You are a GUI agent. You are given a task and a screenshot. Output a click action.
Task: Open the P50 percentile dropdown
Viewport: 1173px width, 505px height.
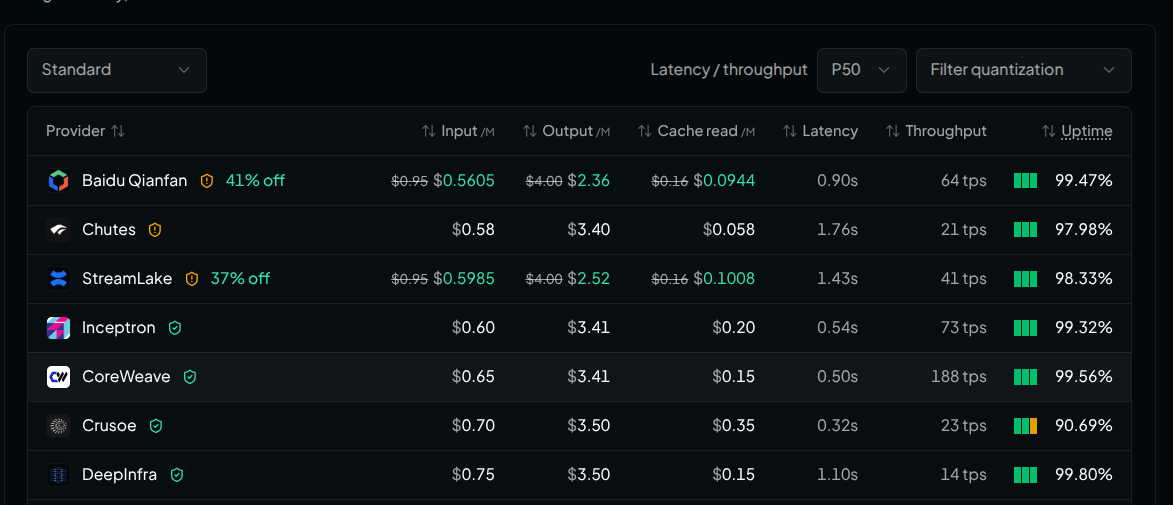[862, 70]
